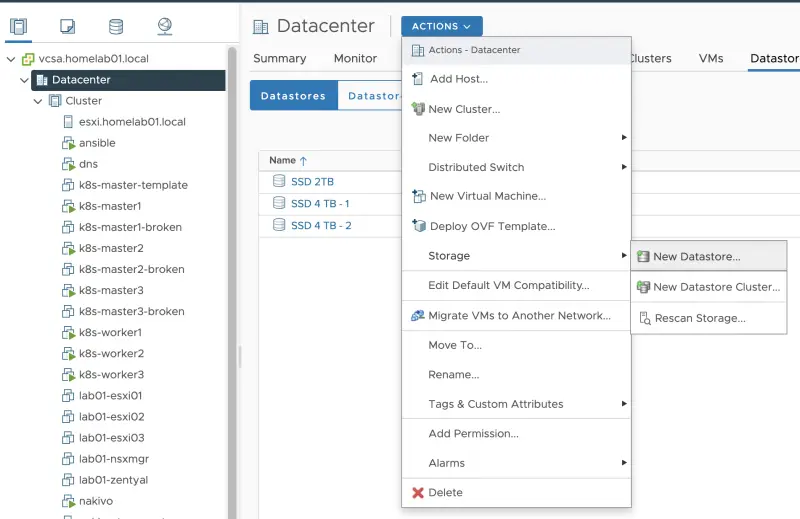This screenshot has width=800, height=519.
Task: Open the Storage inventory icon
Action: pyautogui.click(x=116, y=26)
